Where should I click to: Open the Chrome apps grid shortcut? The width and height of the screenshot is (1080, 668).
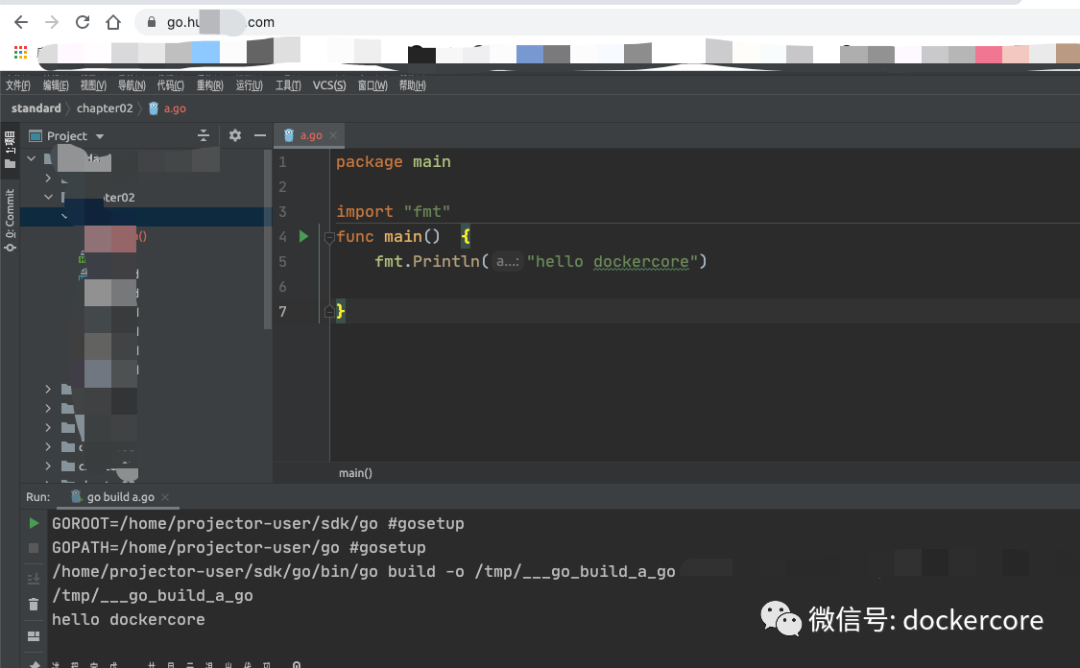pos(21,52)
